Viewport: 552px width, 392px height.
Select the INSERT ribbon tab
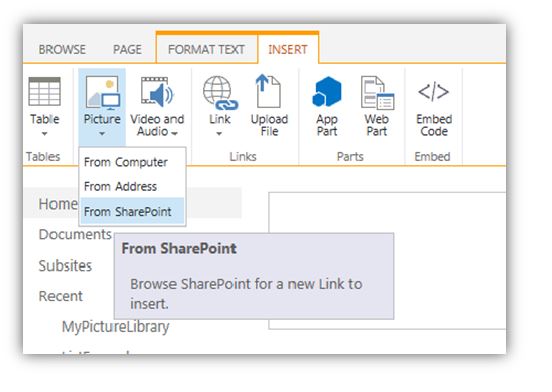point(288,50)
